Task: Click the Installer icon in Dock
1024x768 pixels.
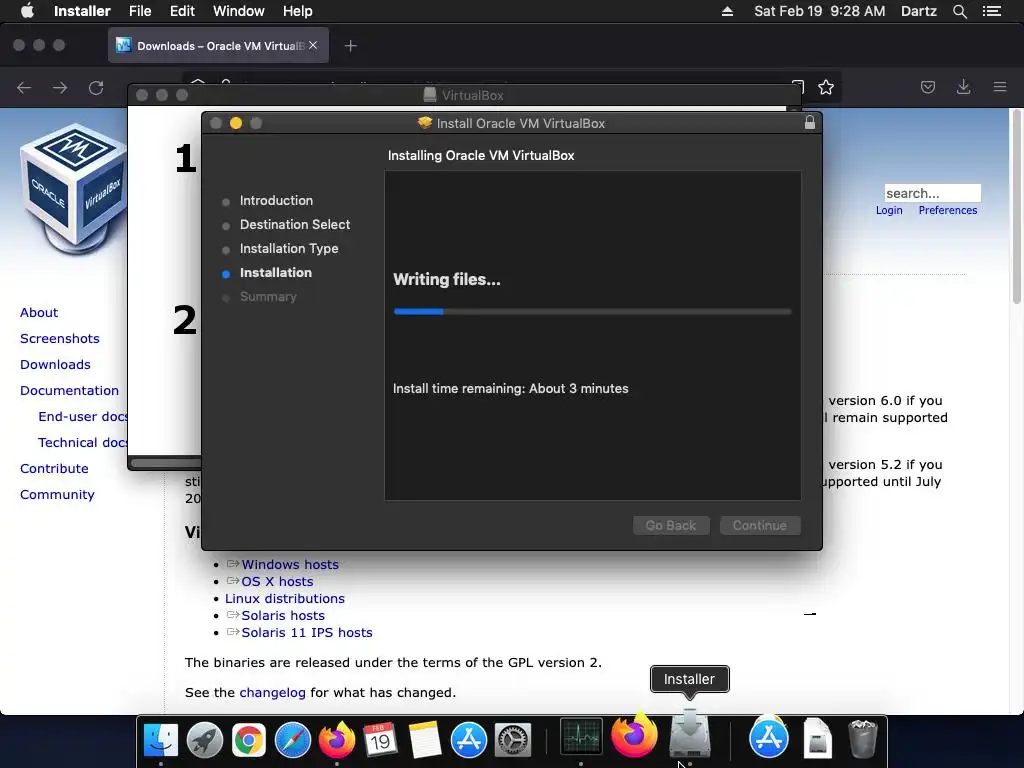Action: pyautogui.click(x=690, y=734)
